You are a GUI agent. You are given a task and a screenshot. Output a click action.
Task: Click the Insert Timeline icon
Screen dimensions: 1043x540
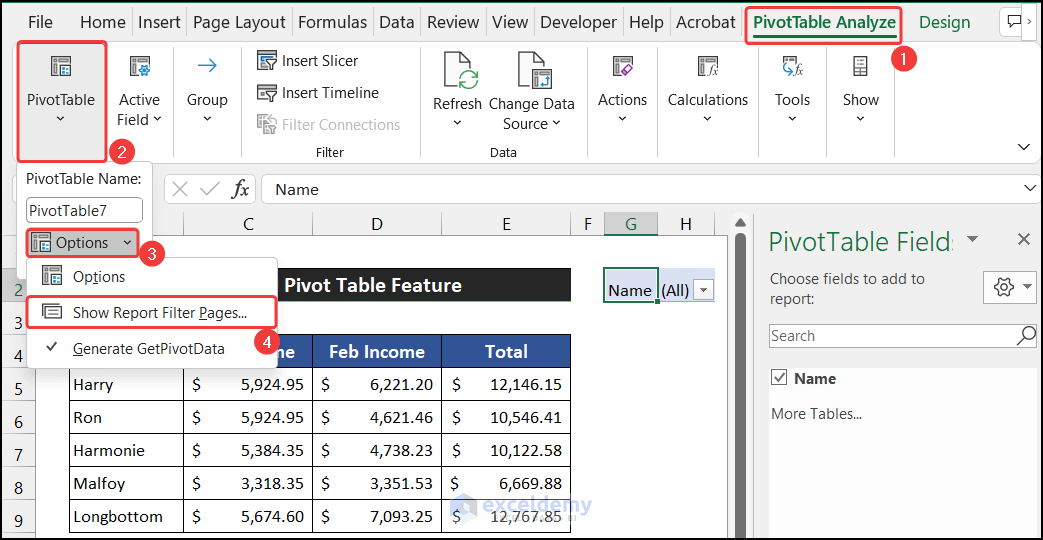coord(267,93)
